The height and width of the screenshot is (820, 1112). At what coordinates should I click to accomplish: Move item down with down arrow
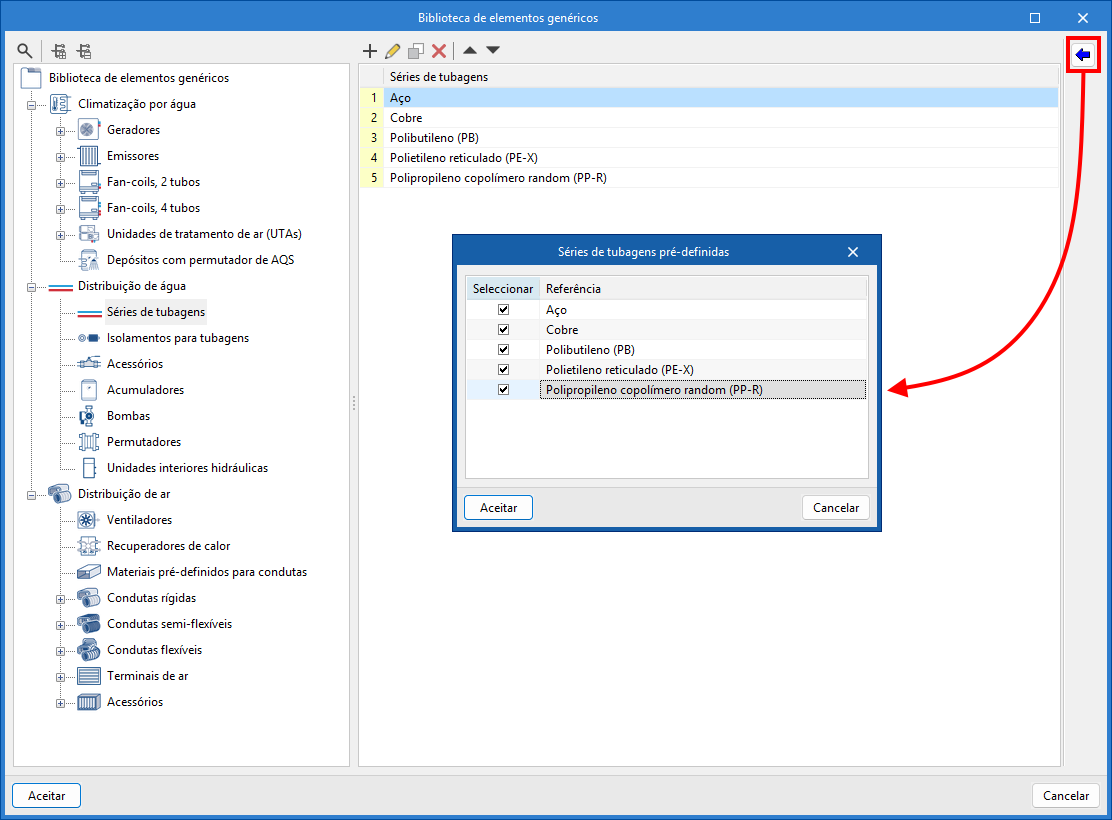click(493, 50)
